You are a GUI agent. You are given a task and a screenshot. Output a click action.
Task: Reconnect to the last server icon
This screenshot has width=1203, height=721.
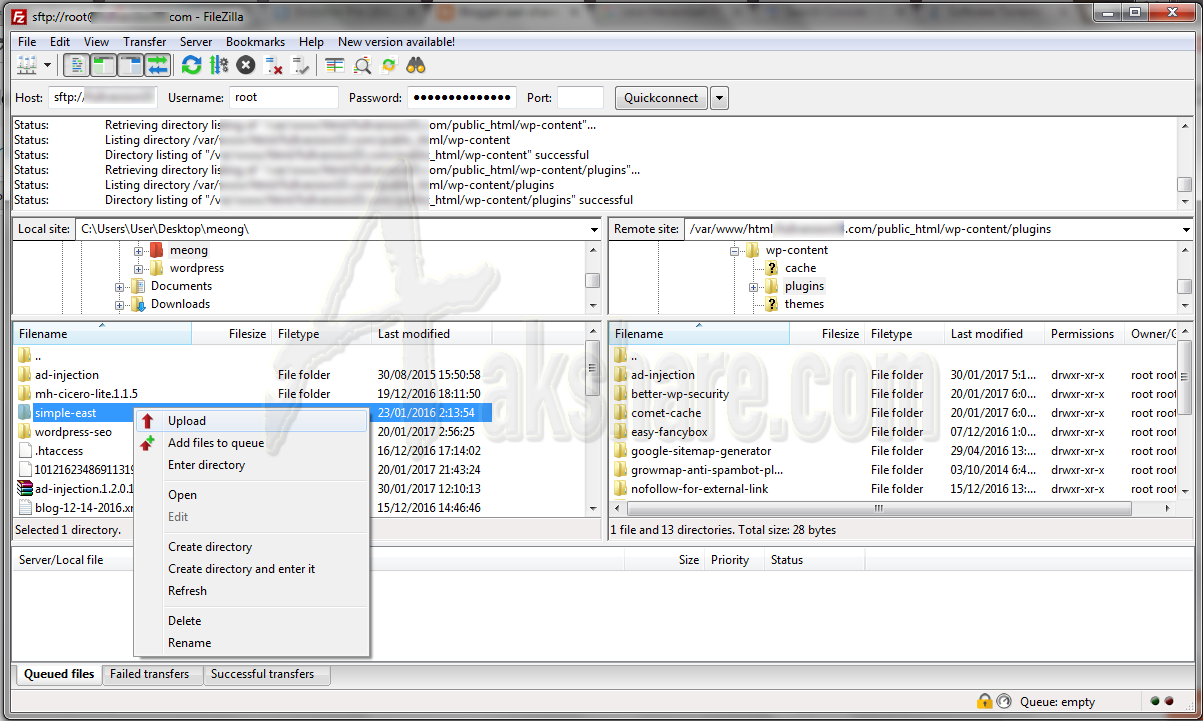tap(301, 66)
